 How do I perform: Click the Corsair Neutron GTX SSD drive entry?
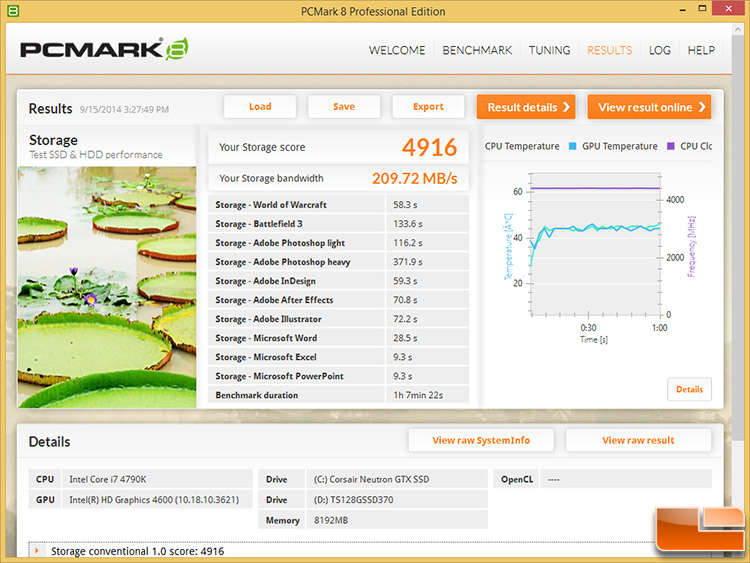tap(371, 479)
